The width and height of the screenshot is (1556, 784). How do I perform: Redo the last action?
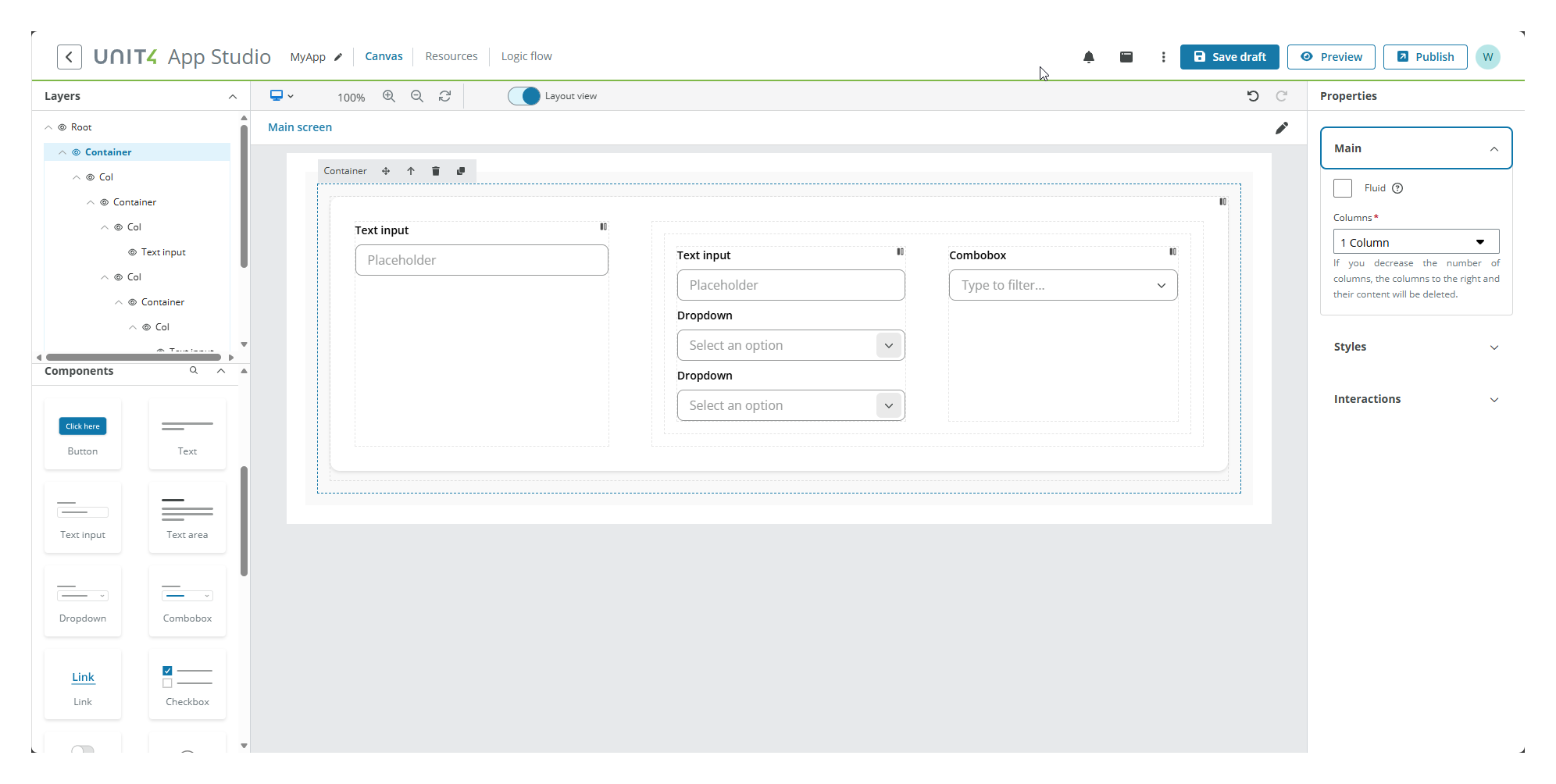[1282, 96]
